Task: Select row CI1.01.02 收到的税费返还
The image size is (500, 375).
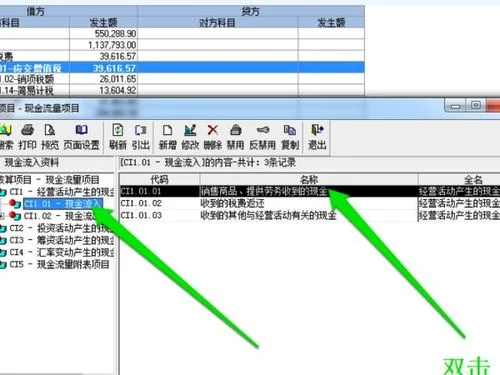Action: point(310,203)
